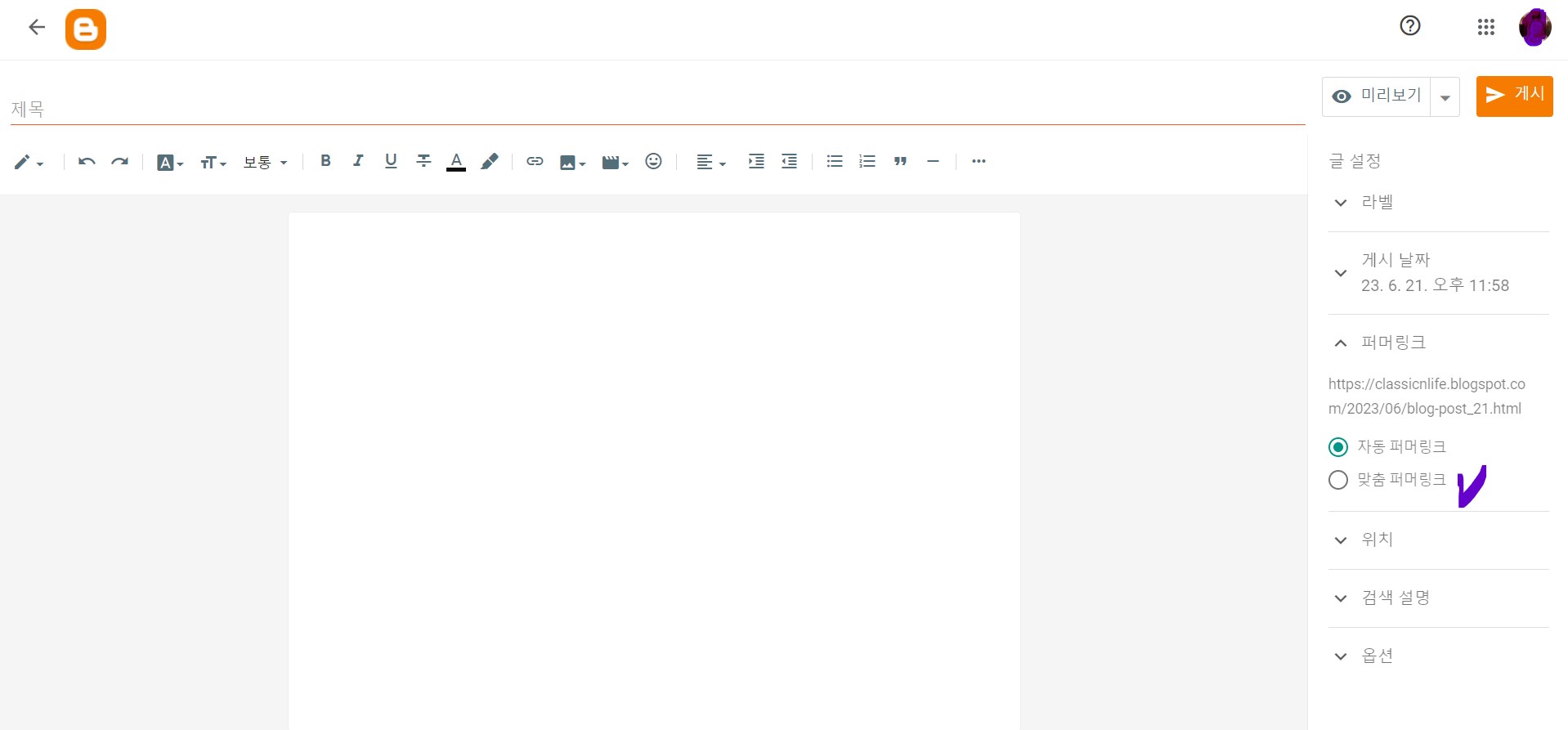Open the preview dropdown arrow
The width and height of the screenshot is (1568, 730).
[x=1445, y=97]
